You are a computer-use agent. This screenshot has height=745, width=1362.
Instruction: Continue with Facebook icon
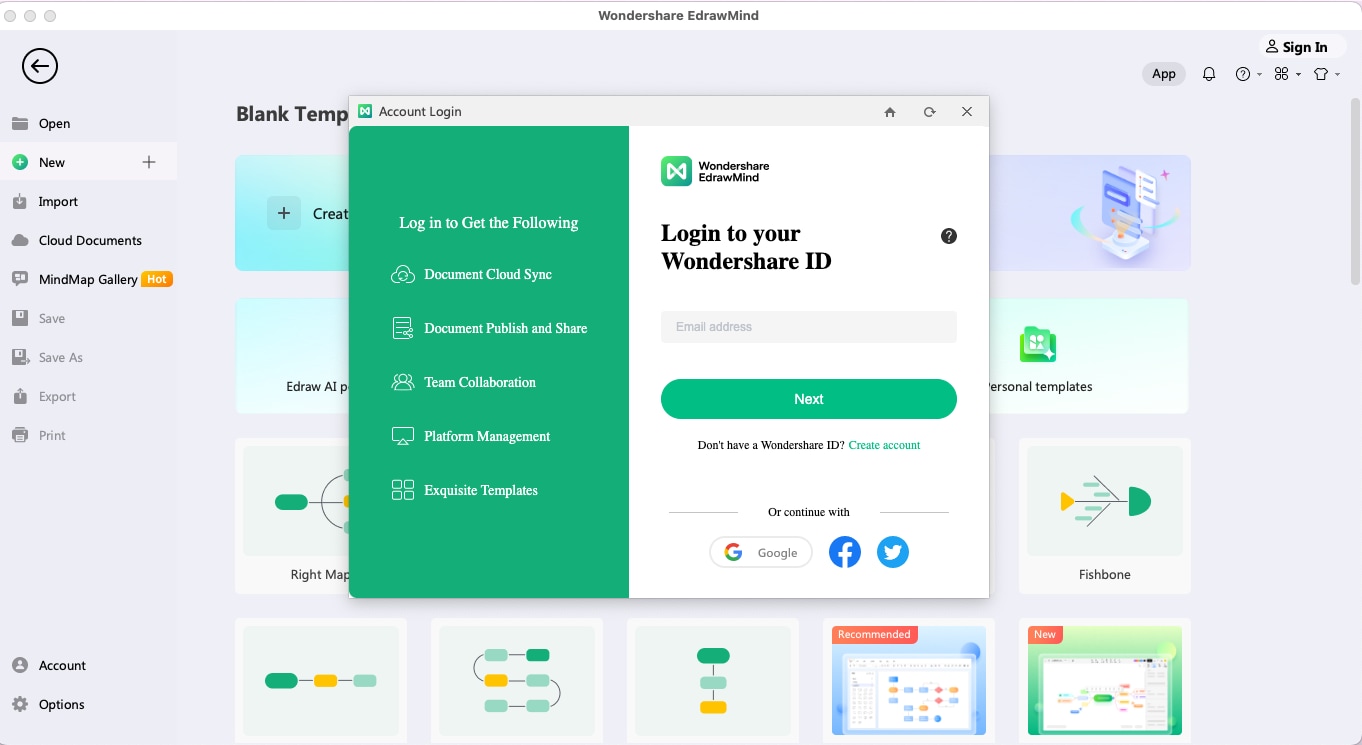(845, 552)
